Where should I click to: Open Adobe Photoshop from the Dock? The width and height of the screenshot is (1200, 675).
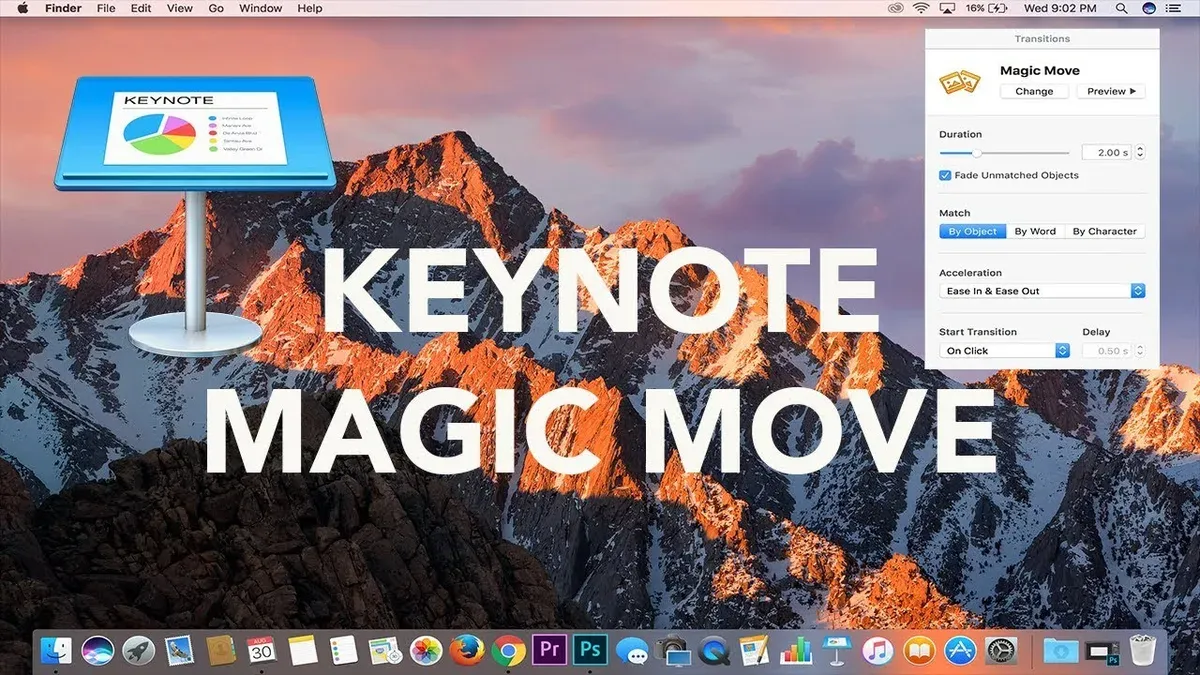click(x=590, y=650)
